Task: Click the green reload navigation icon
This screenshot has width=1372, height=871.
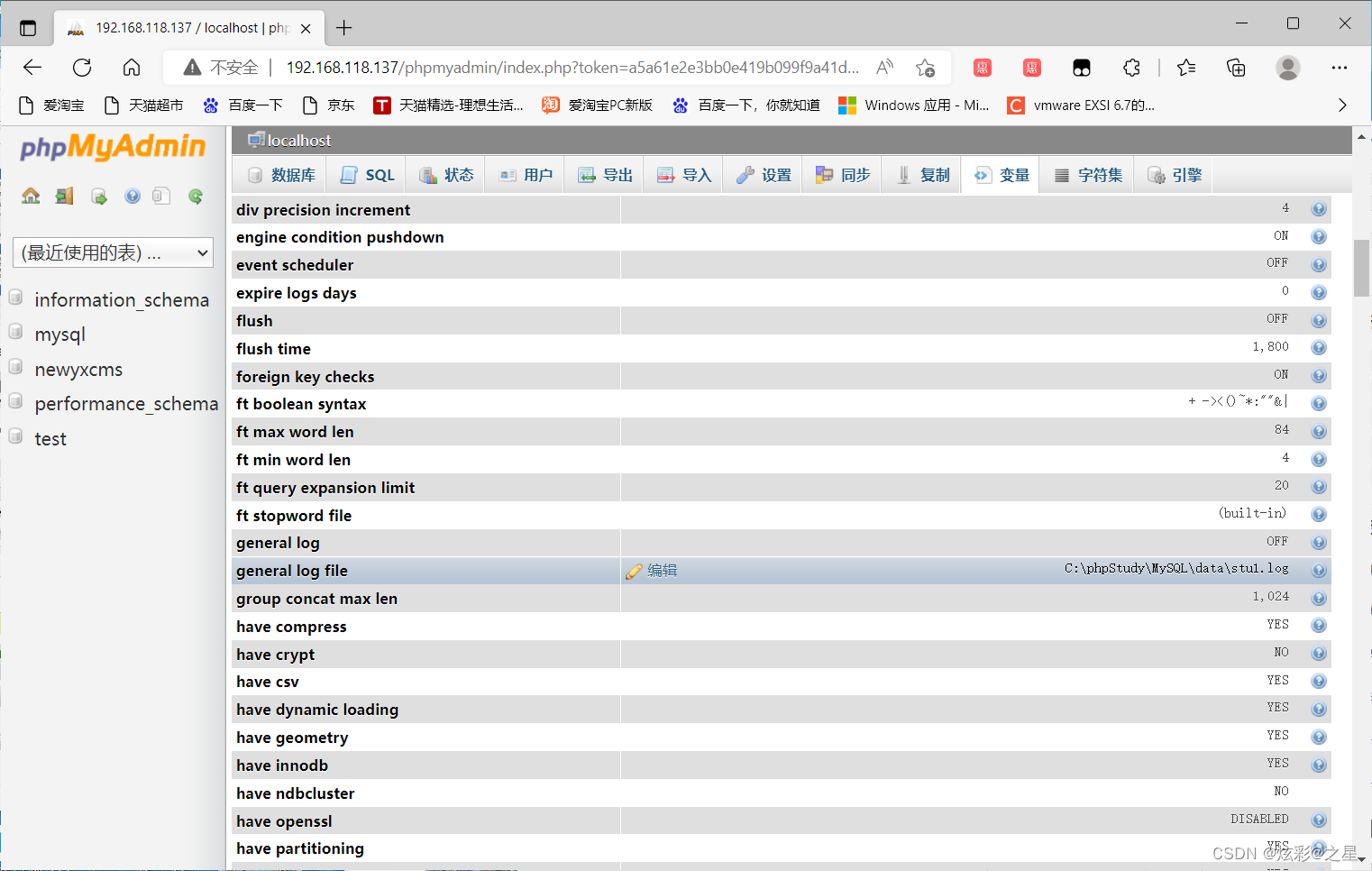Action: point(196,197)
